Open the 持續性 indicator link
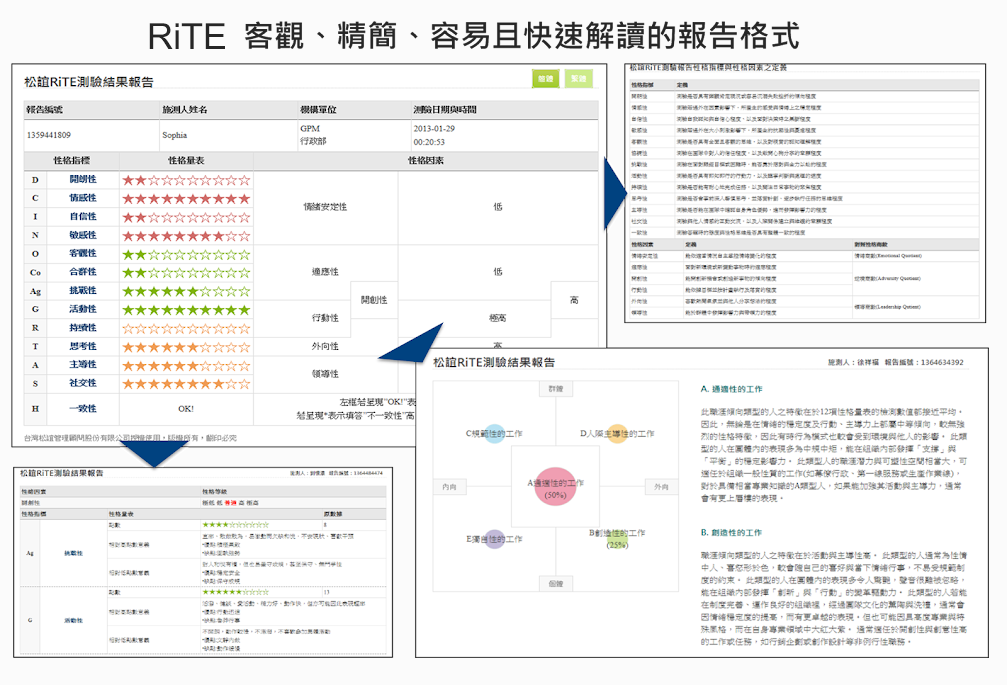 click(83, 328)
